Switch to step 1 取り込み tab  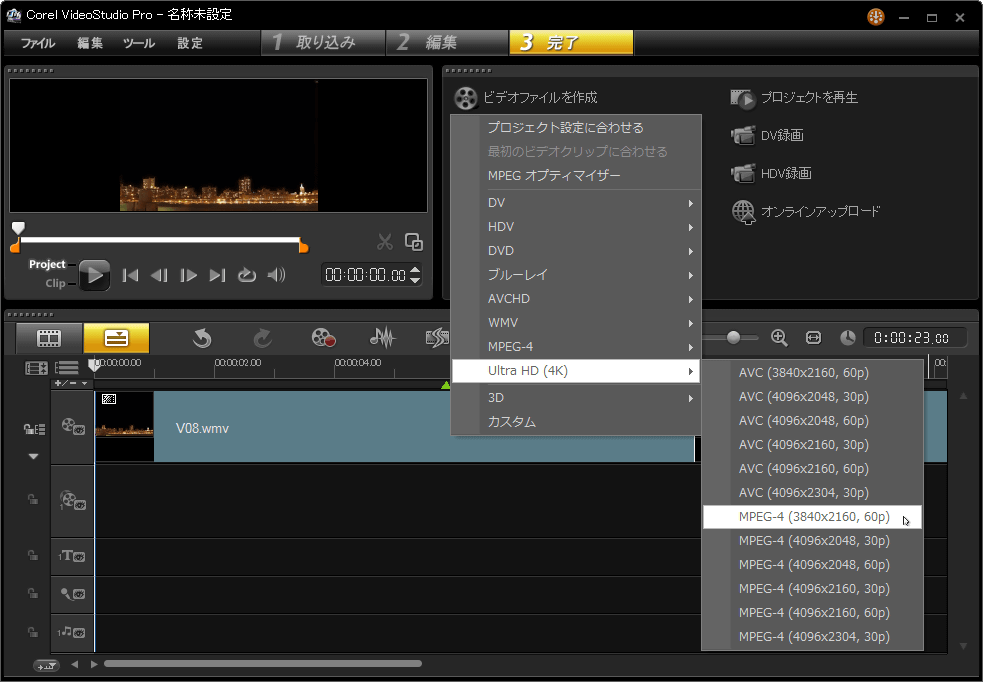(322, 43)
